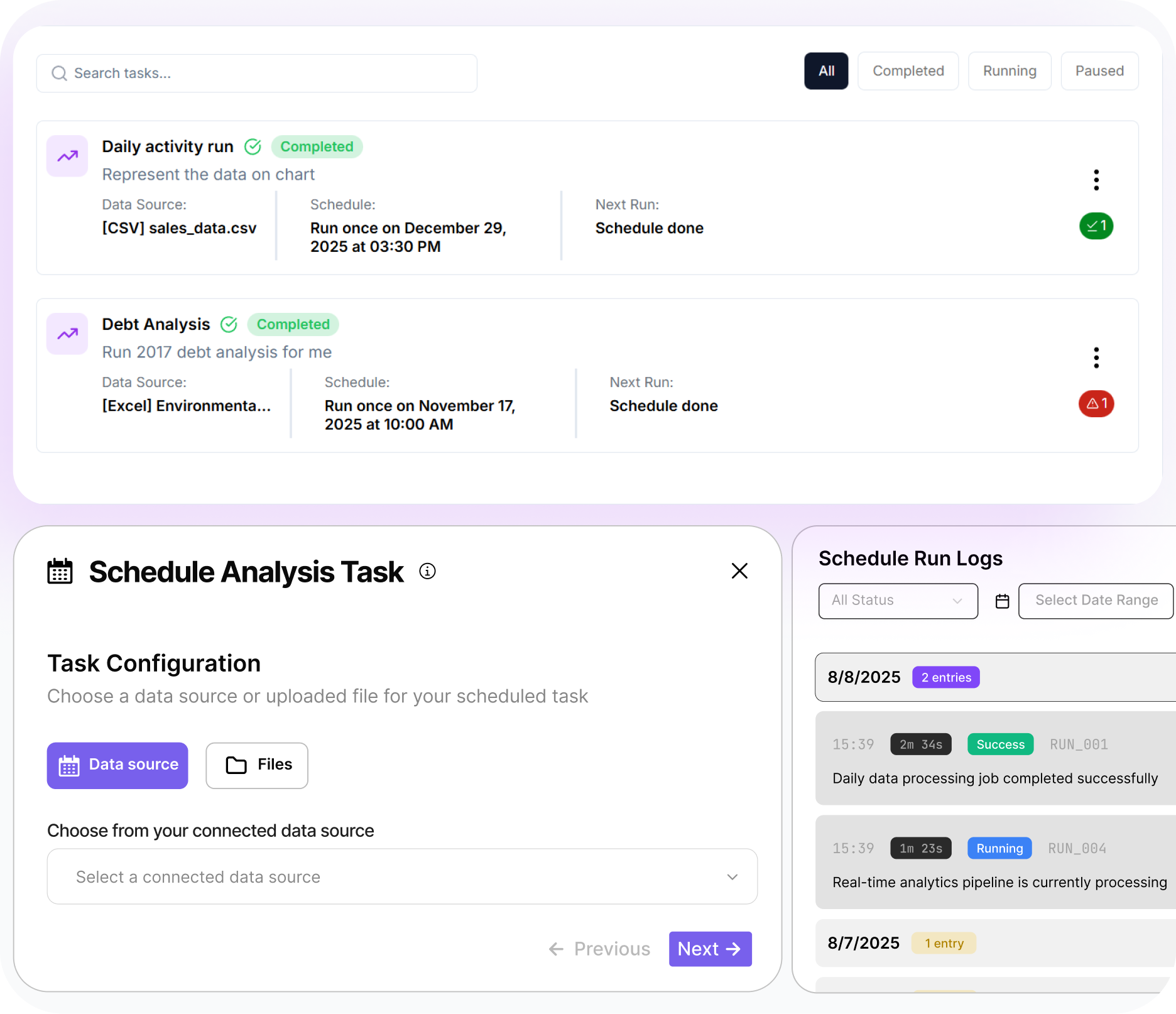Open Debt Analysis three-dot options menu

click(x=1096, y=357)
